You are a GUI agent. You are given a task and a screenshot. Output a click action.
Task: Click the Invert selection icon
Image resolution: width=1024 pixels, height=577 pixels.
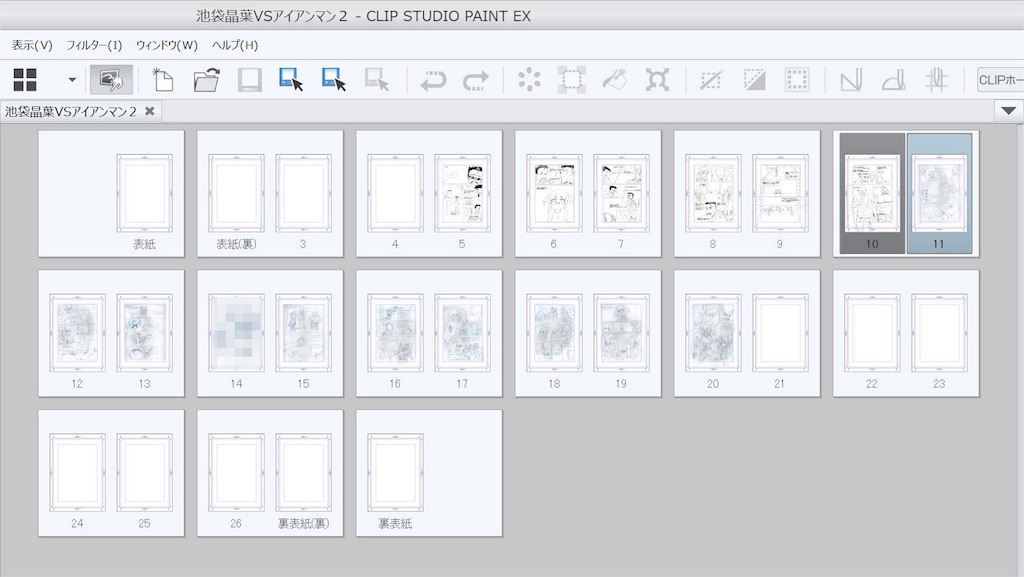tap(754, 80)
